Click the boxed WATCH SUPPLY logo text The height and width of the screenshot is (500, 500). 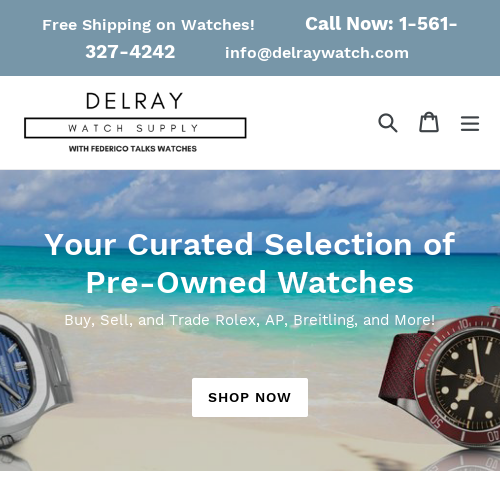[135, 128]
